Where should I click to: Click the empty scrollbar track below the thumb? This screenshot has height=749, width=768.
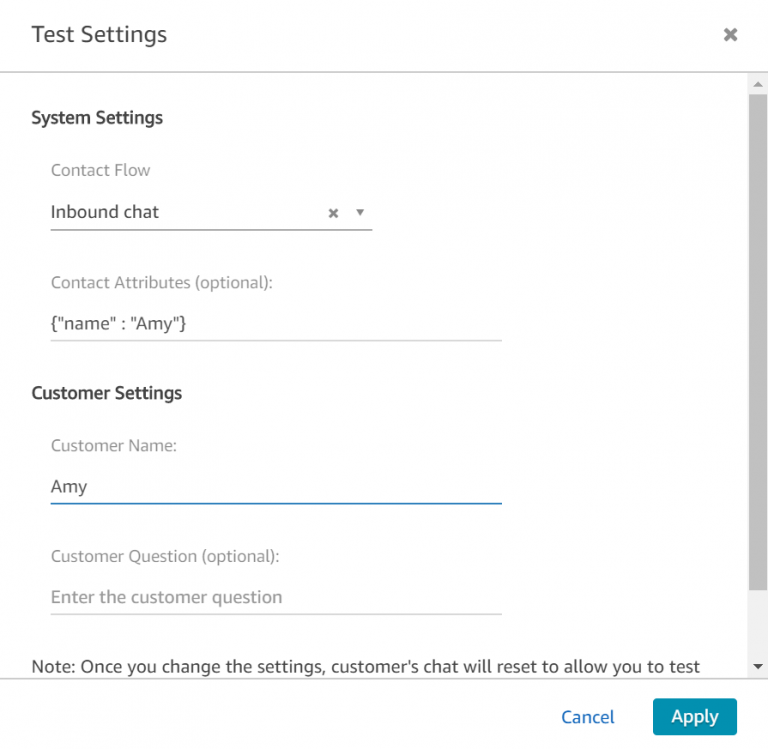pyautogui.click(x=758, y=625)
